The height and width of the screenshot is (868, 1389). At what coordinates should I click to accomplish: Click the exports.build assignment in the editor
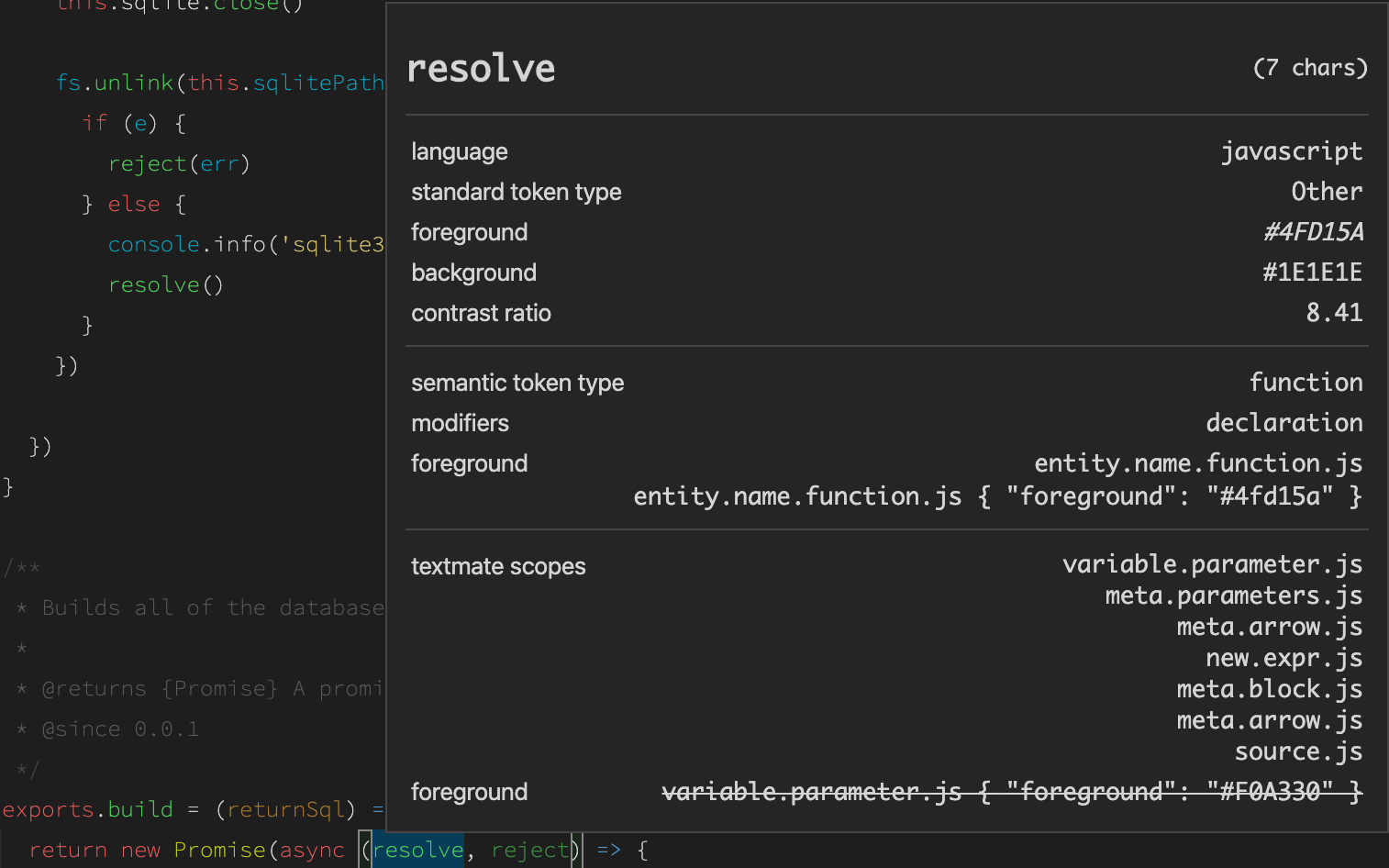click(88, 809)
